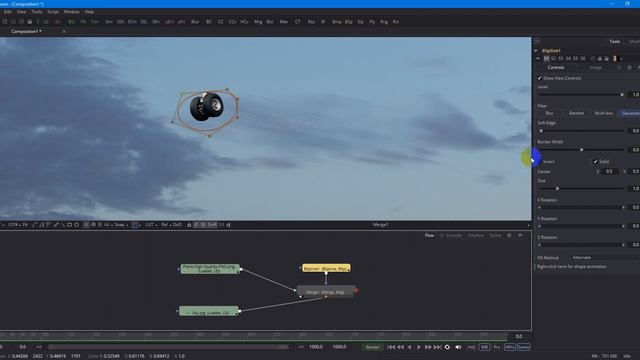Open the Window menu

71,12
